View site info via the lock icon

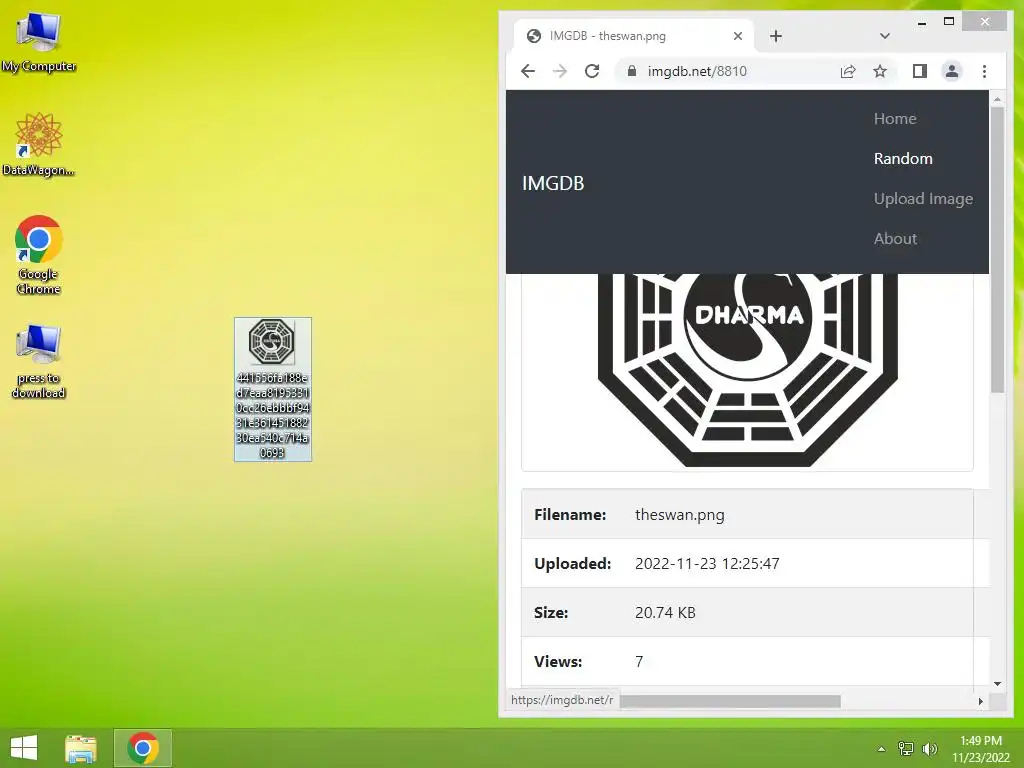point(632,71)
